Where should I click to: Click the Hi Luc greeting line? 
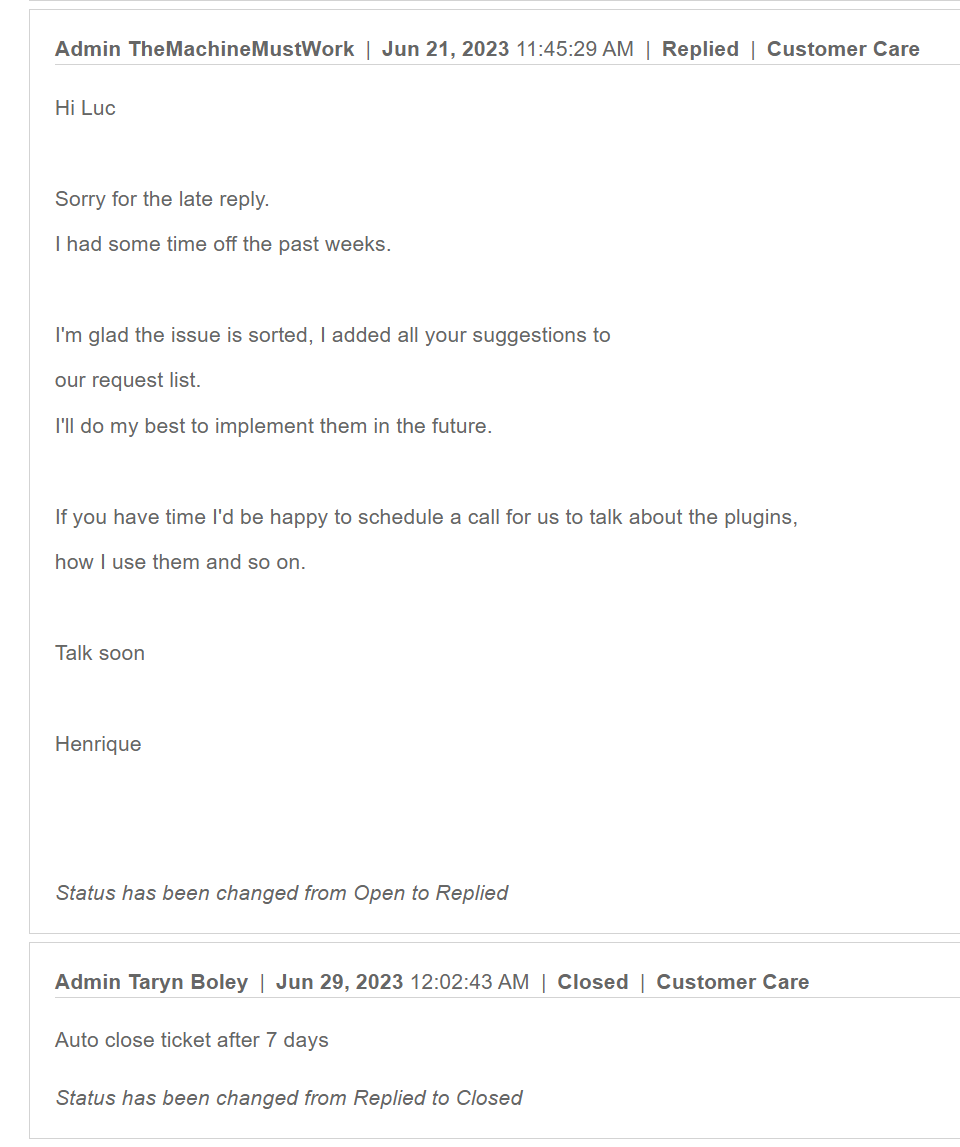(x=85, y=108)
